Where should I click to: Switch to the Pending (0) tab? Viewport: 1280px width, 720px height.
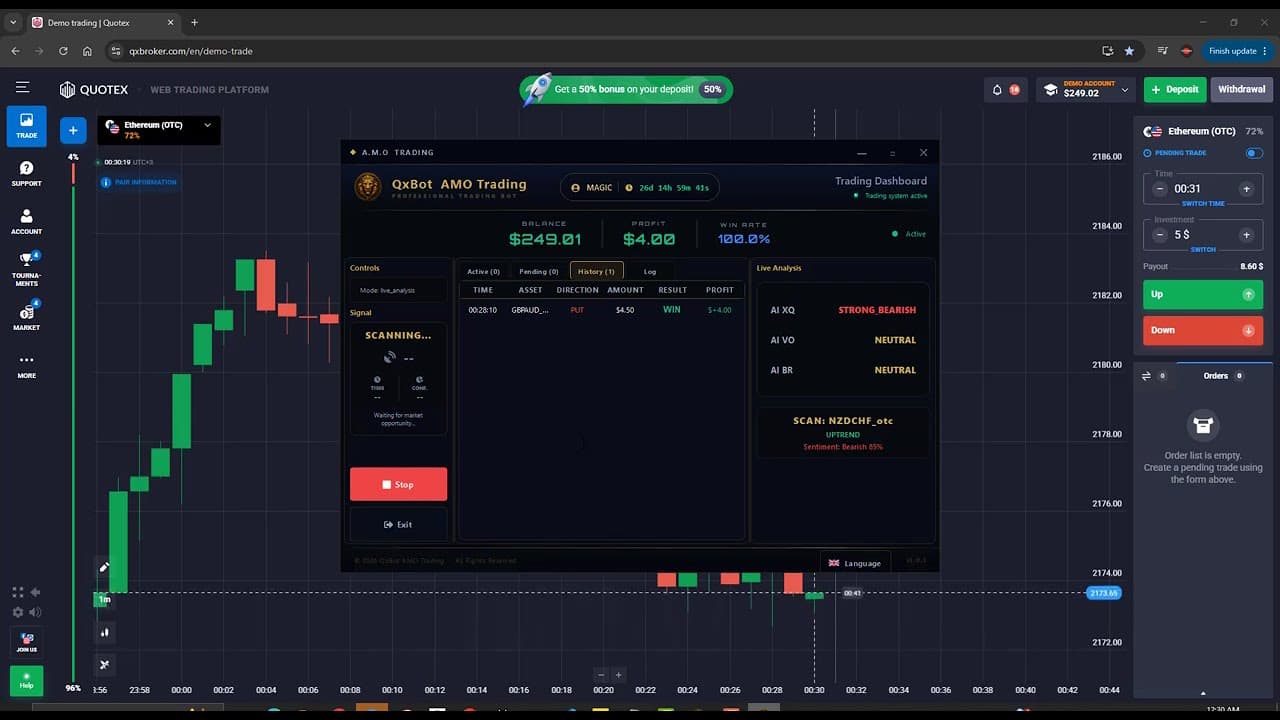pos(538,271)
